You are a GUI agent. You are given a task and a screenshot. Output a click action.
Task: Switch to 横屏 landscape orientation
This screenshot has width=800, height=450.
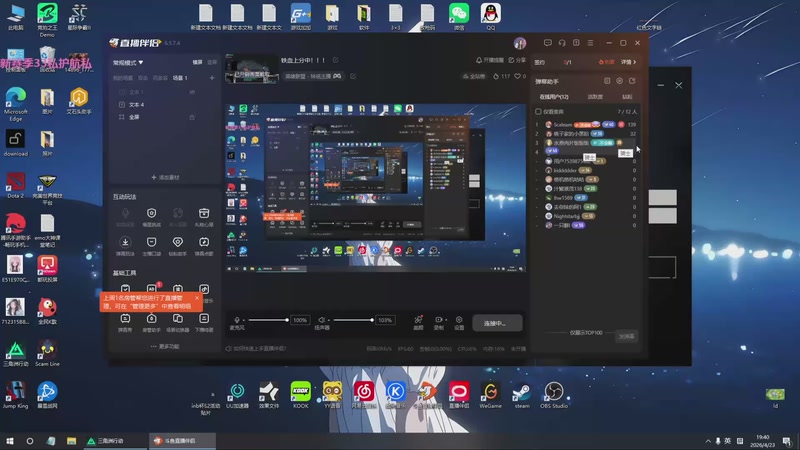click(x=197, y=62)
